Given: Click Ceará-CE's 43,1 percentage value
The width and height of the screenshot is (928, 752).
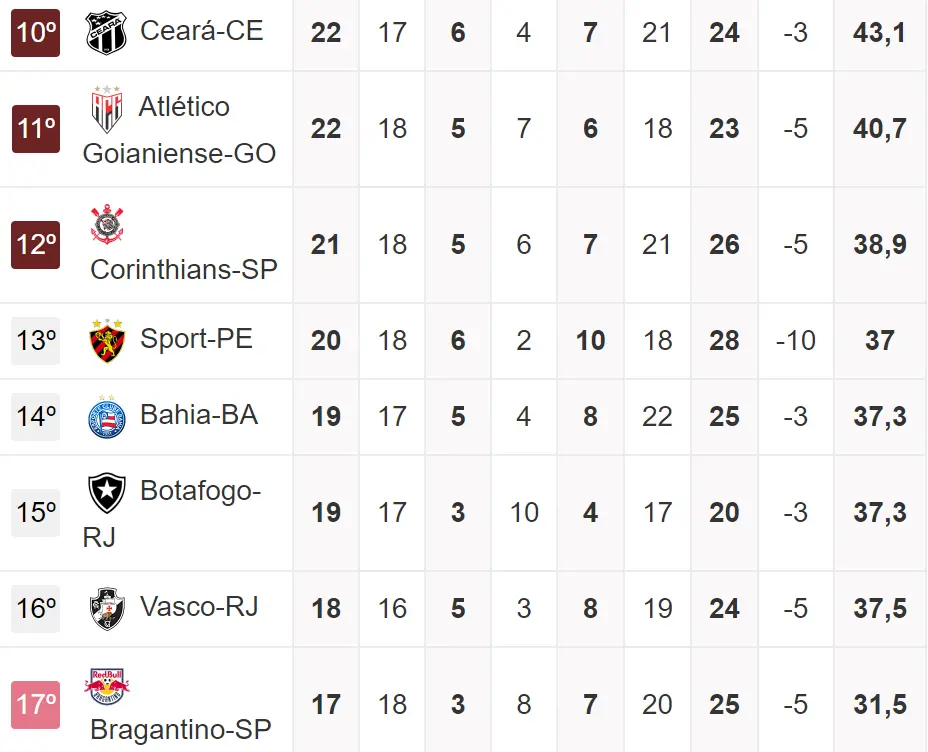Looking at the screenshot, I should [x=880, y=32].
